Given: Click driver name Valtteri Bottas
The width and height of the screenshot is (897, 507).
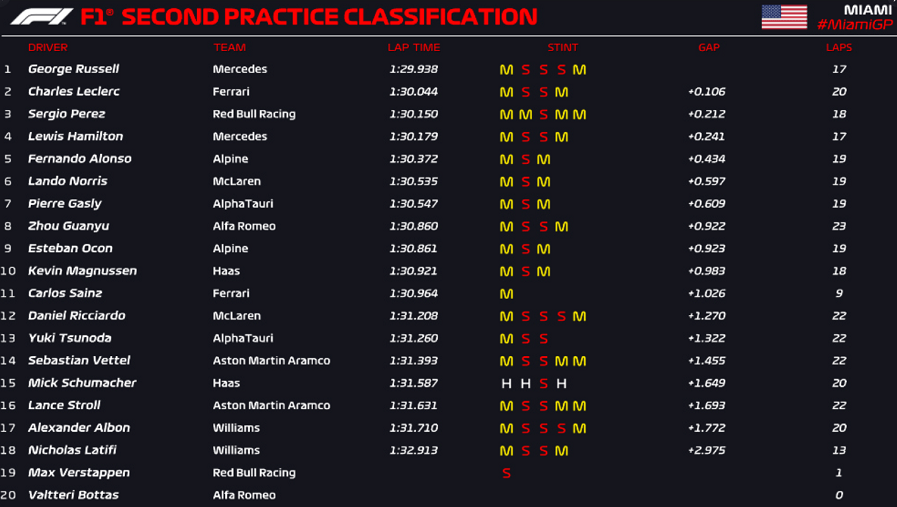Looking at the screenshot, I should 73,495.
